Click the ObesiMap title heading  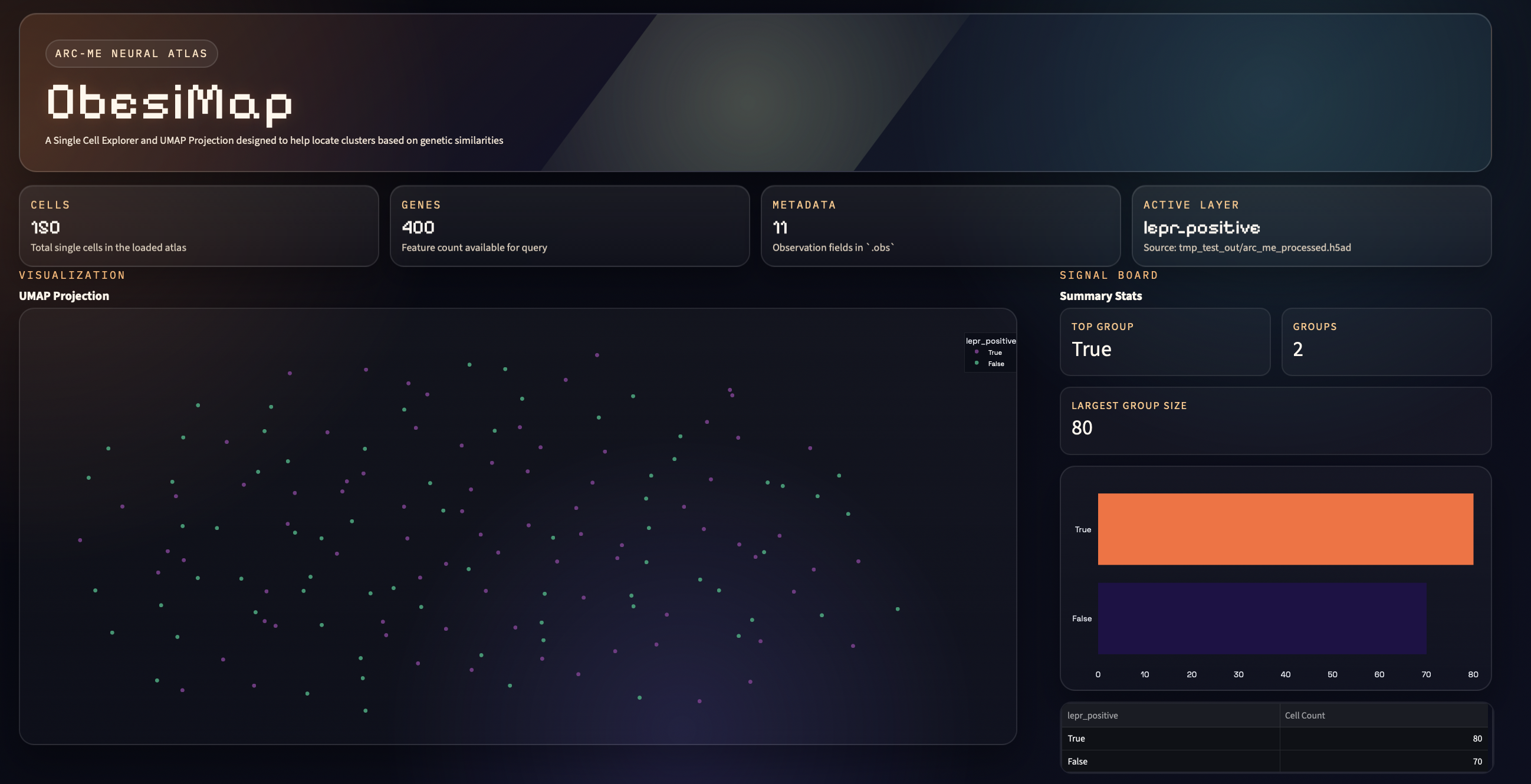[169, 103]
